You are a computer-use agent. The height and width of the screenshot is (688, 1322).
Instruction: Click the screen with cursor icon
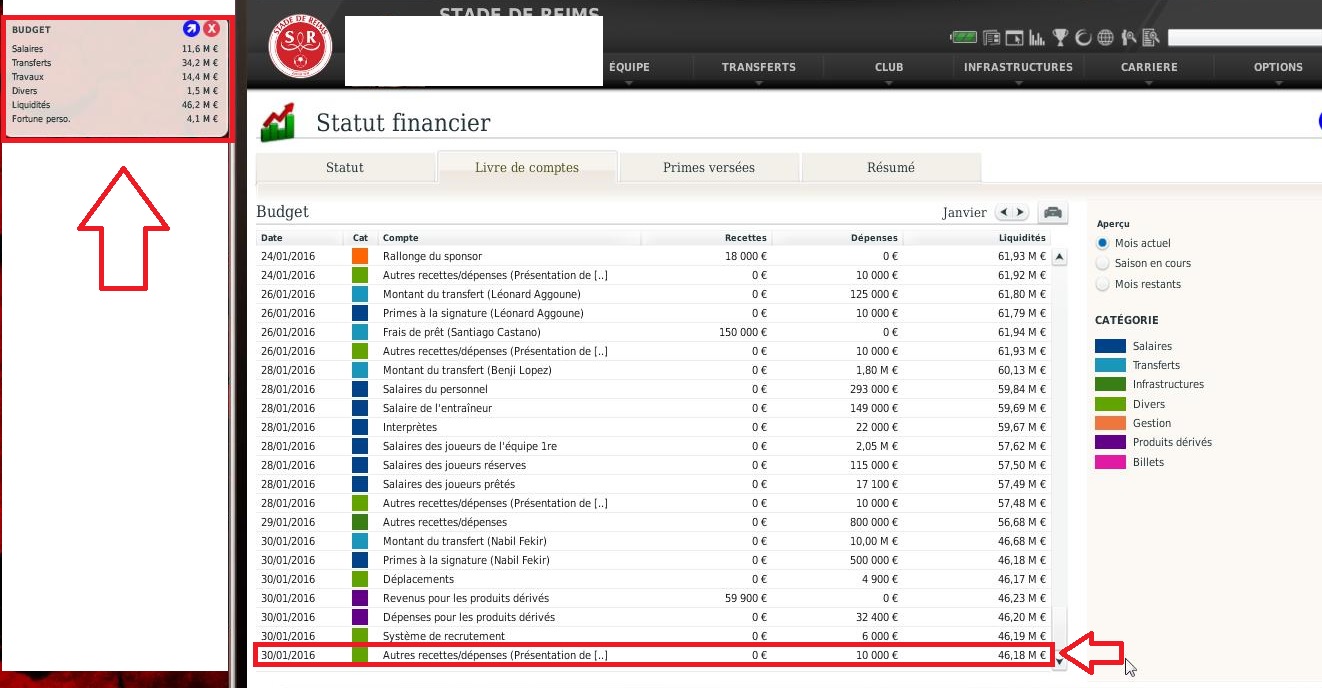1014,38
